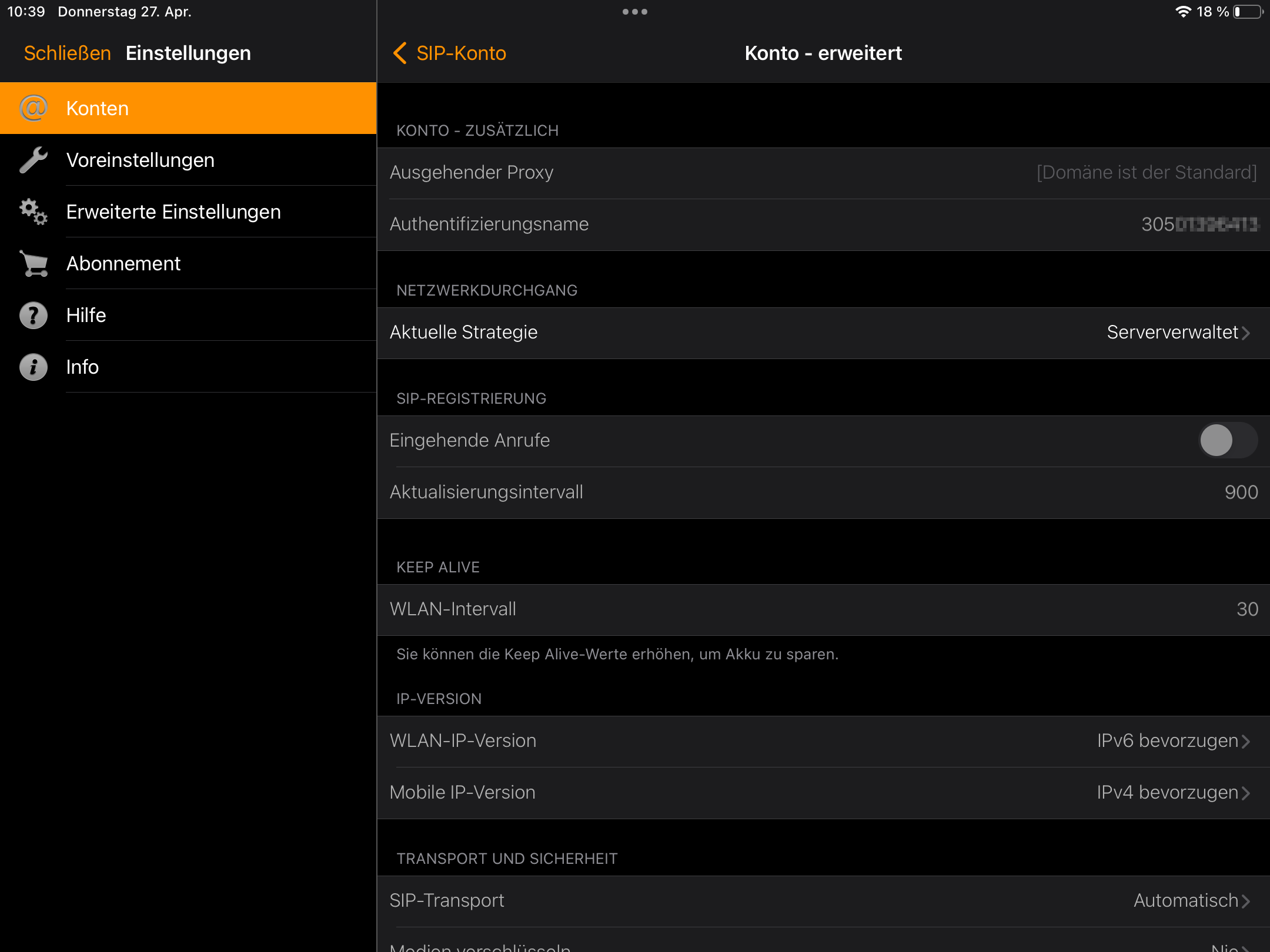Tap the question mark Hilfe icon
Image resolution: width=1270 pixels, height=952 pixels.
pyautogui.click(x=34, y=315)
